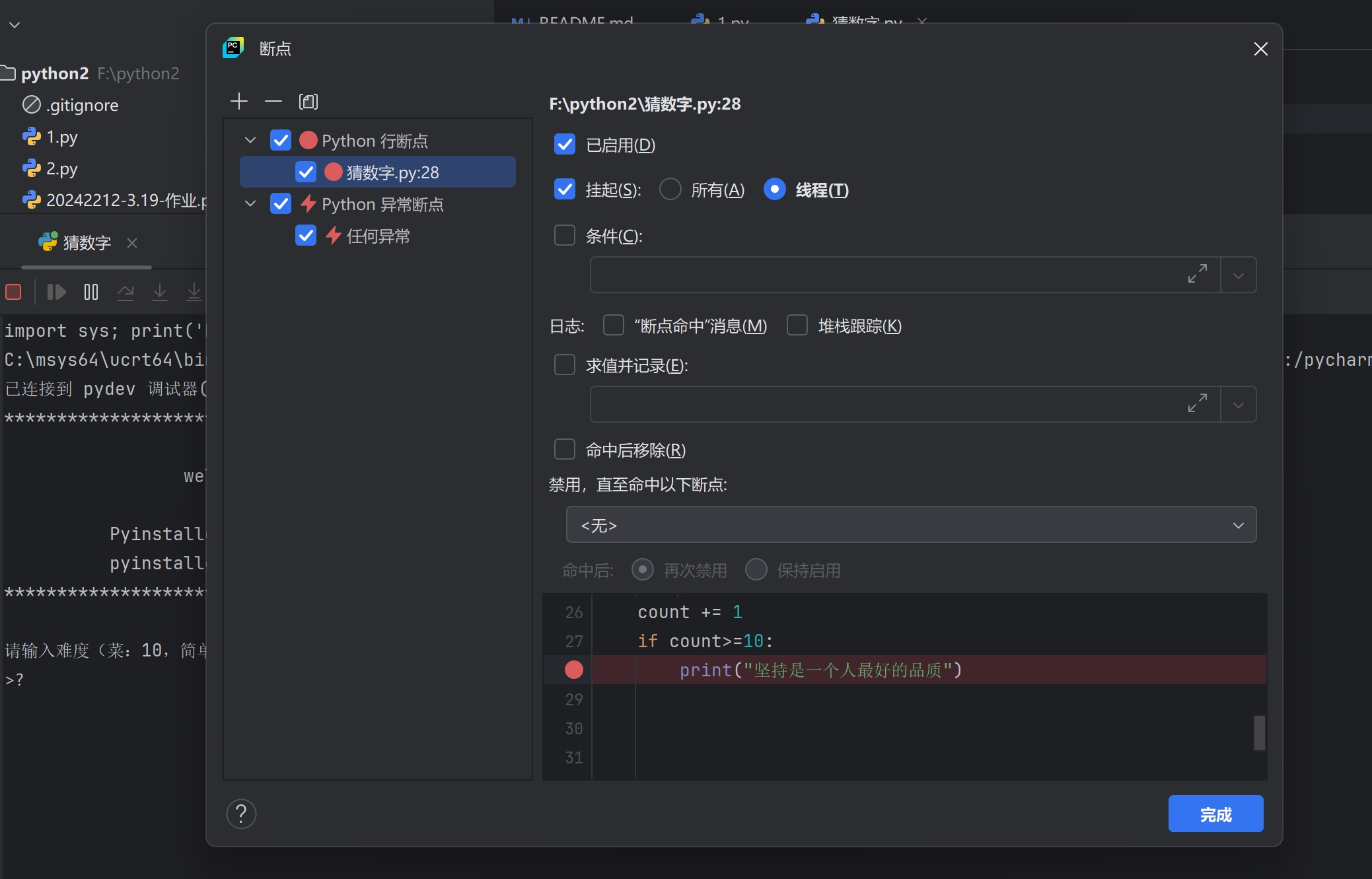Open the 禁用直至命中 <无> dropdown
This screenshot has height=879, width=1372.
pyautogui.click(x=911, y=525)
